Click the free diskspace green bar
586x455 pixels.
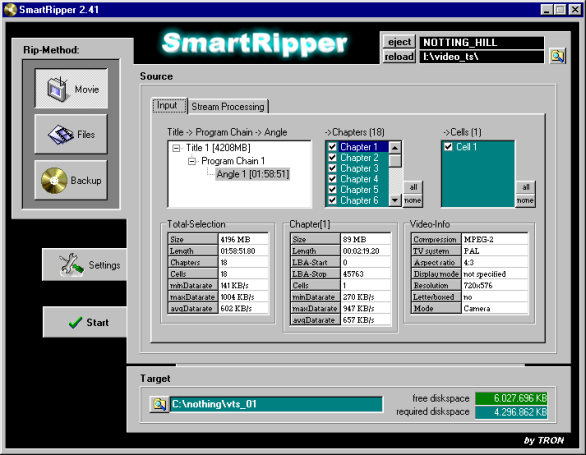[511, 399]
